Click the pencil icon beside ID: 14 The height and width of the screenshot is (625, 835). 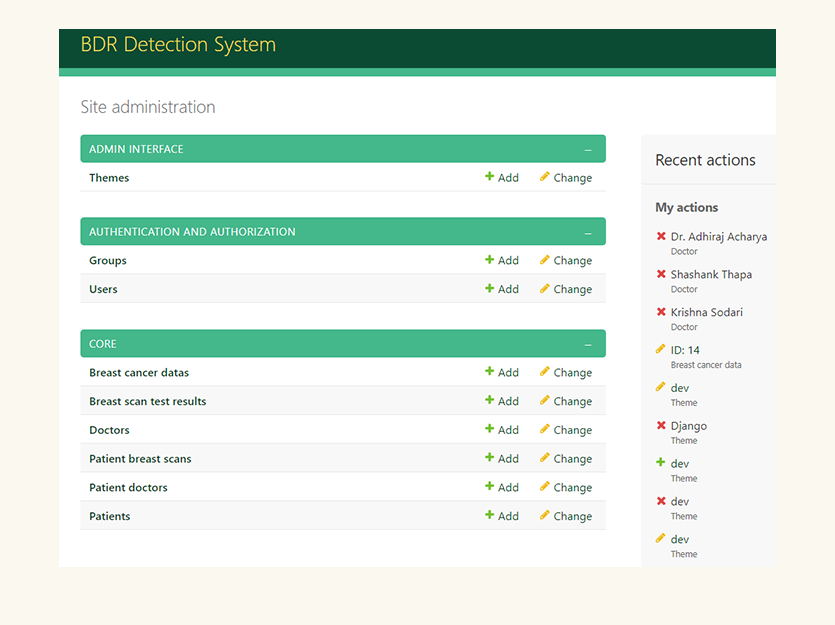660,349
